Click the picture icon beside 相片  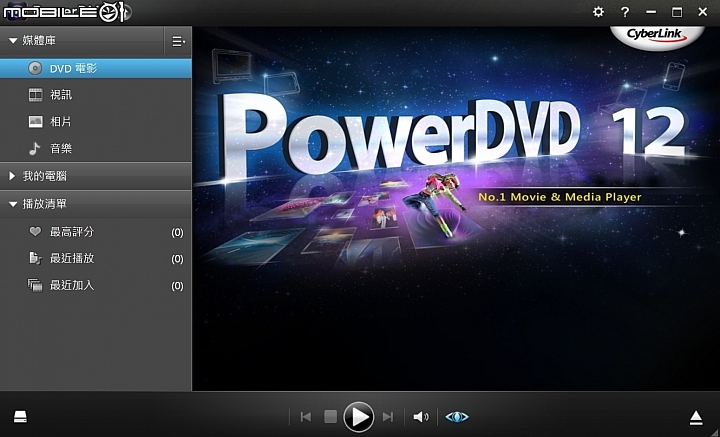click(35, 122)
